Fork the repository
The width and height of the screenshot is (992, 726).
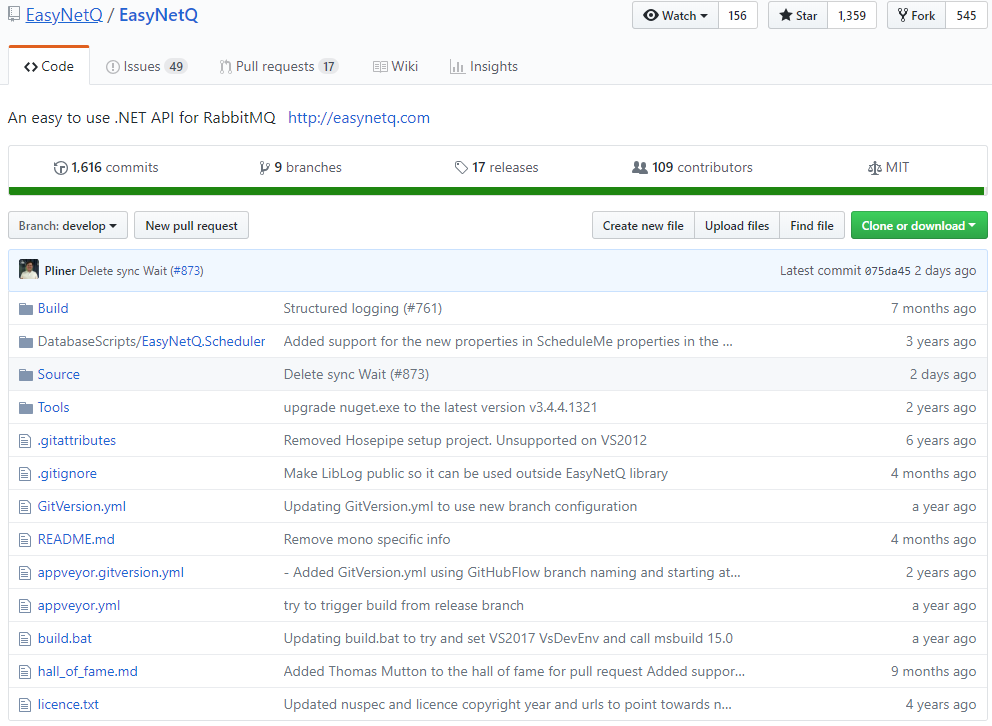[916, 15]
